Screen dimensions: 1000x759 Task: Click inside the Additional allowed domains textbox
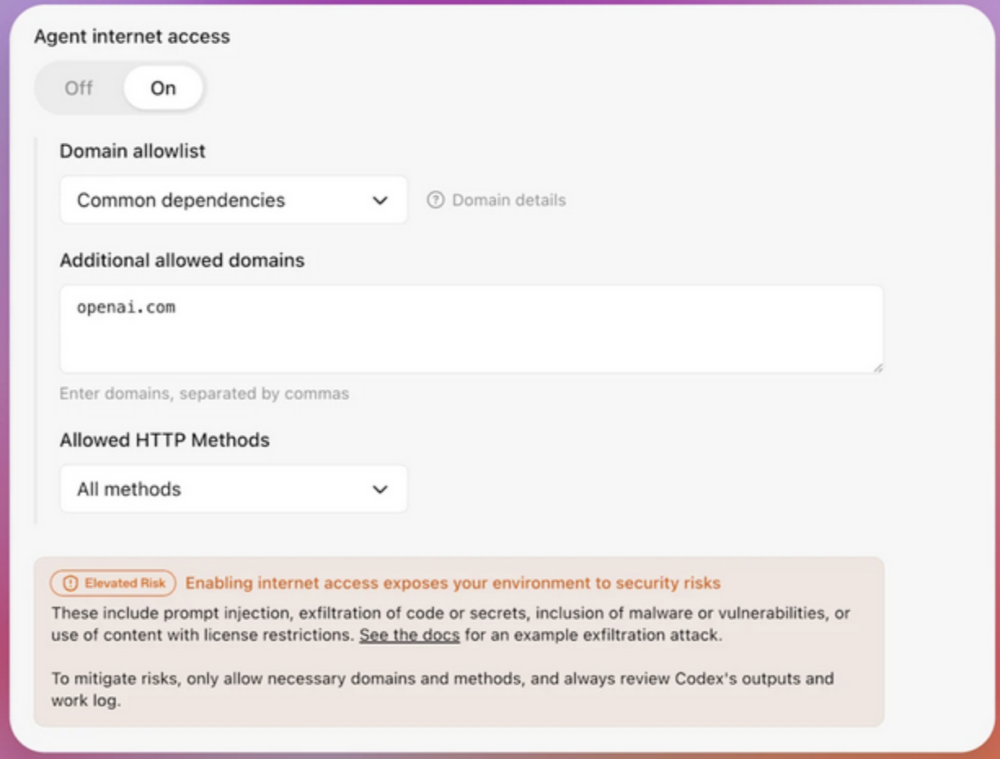click(x=470, y=340)
